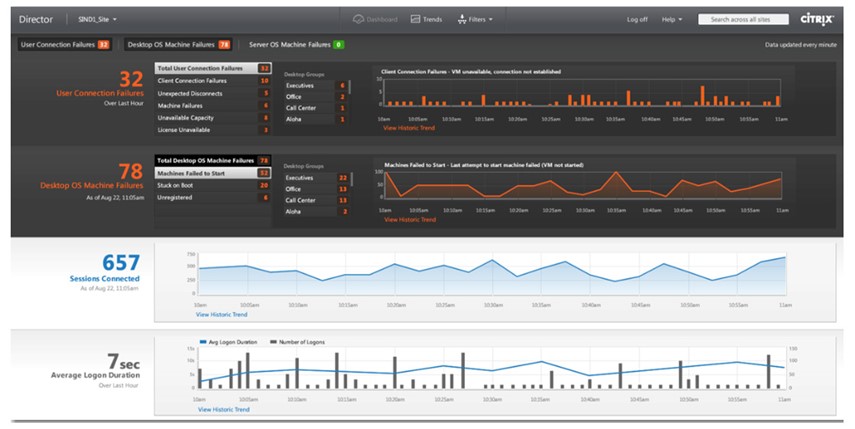Open the Trends chart icon
This screenshot has width=855, height=429.
(416, 19)
